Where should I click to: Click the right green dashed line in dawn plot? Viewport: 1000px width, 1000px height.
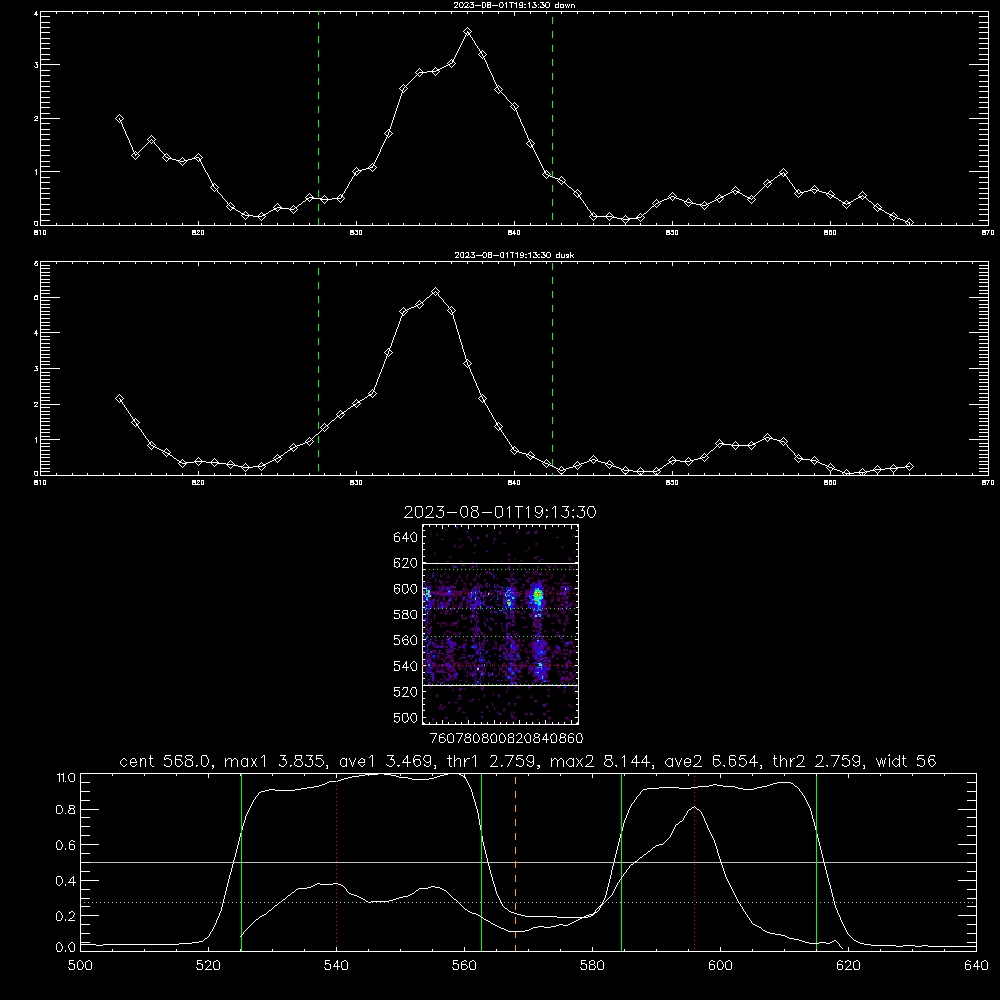click(552, 119)
